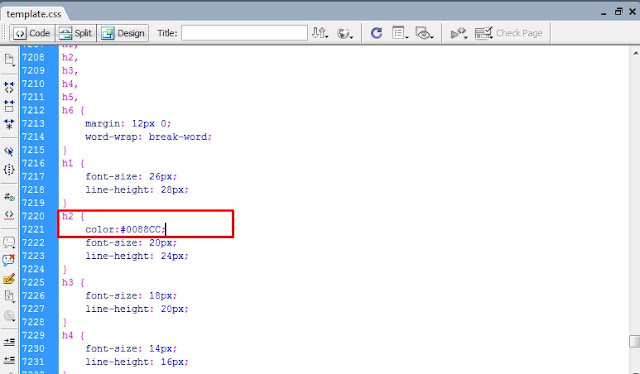Open the File Management arrows menu

point(320,33)
